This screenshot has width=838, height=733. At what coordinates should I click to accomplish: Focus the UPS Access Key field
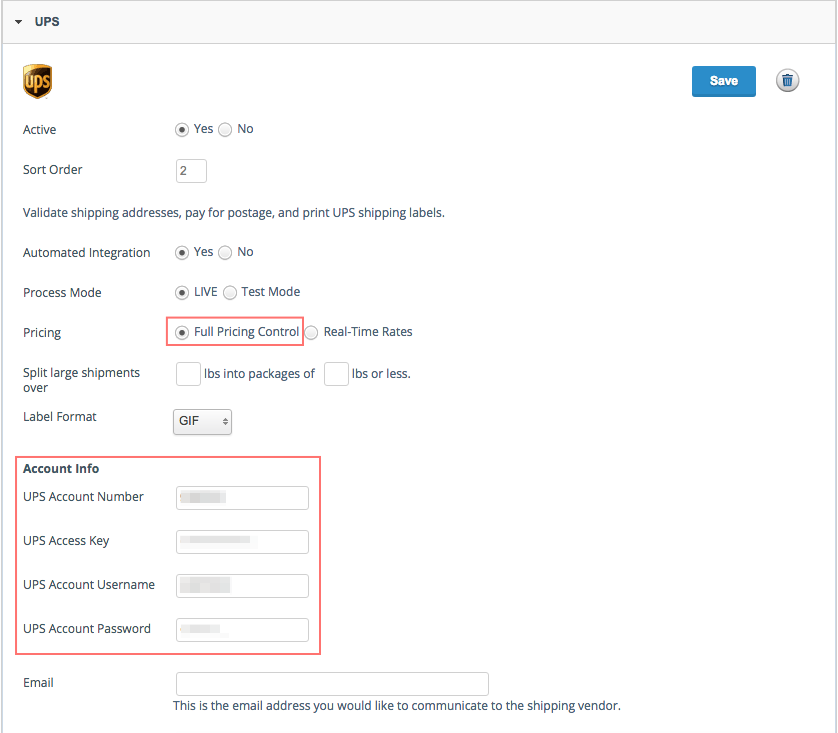[x=242, y=542]
